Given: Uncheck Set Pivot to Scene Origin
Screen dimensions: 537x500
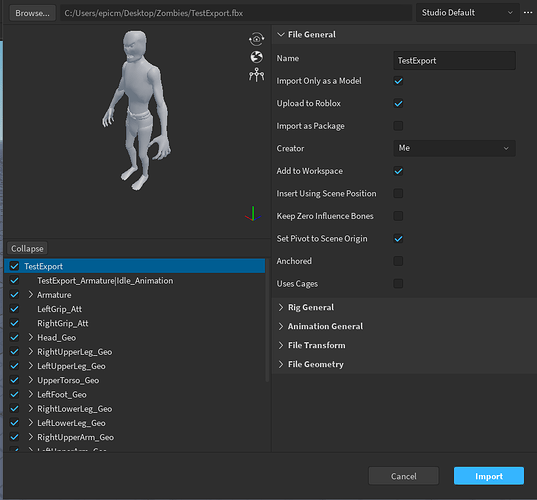Looking at the screenshot, I should (x=398, y=238).
